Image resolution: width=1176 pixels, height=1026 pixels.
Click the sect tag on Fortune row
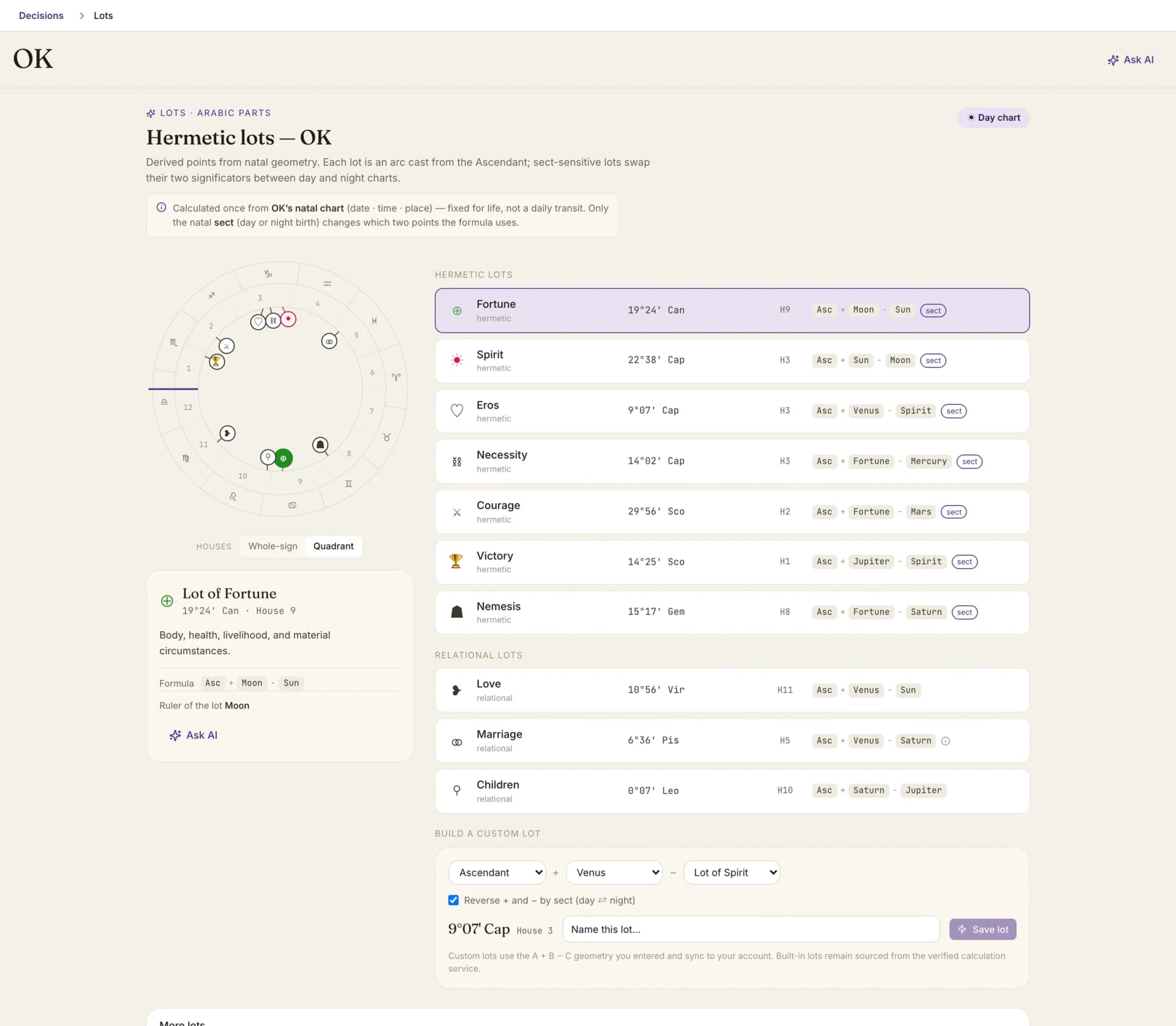933,311
